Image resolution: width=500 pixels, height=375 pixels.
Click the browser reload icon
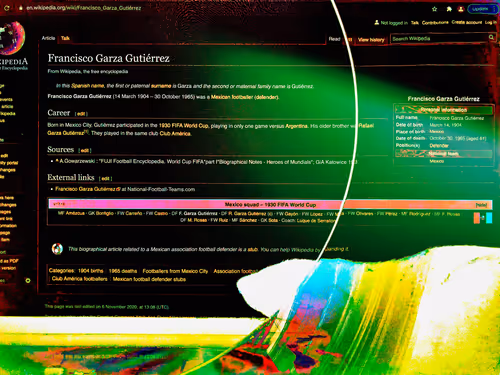click(7, 7)
